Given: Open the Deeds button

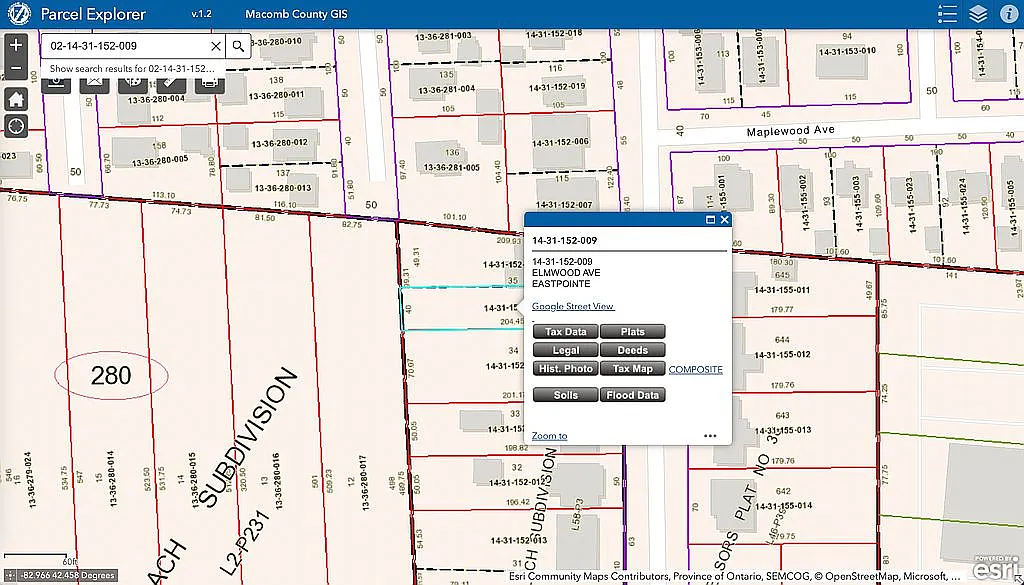Looking at the screenshot, I should click(632, 351).
